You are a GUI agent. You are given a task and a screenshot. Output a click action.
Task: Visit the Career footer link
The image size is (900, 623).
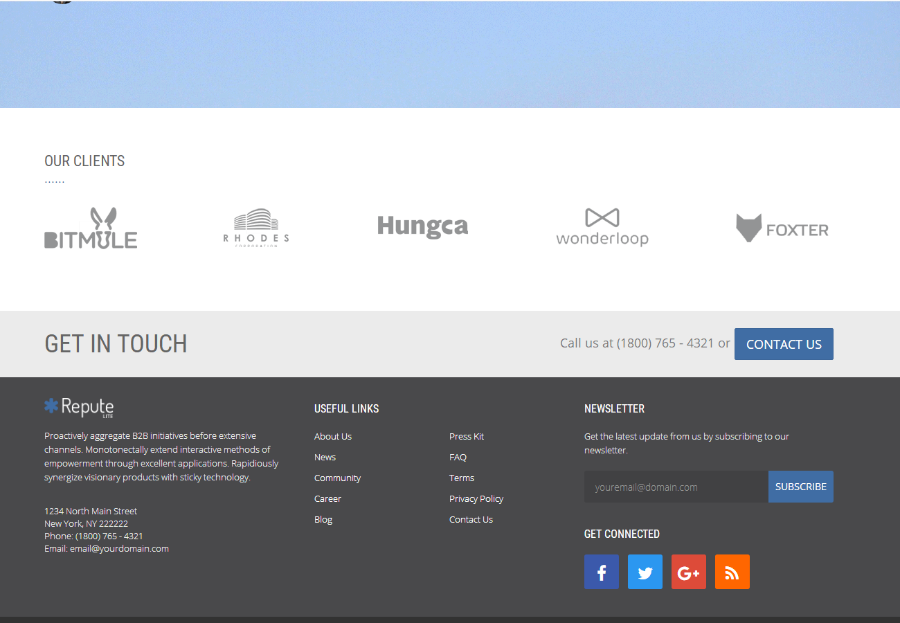pyautogui.click(x=327, y=499)
